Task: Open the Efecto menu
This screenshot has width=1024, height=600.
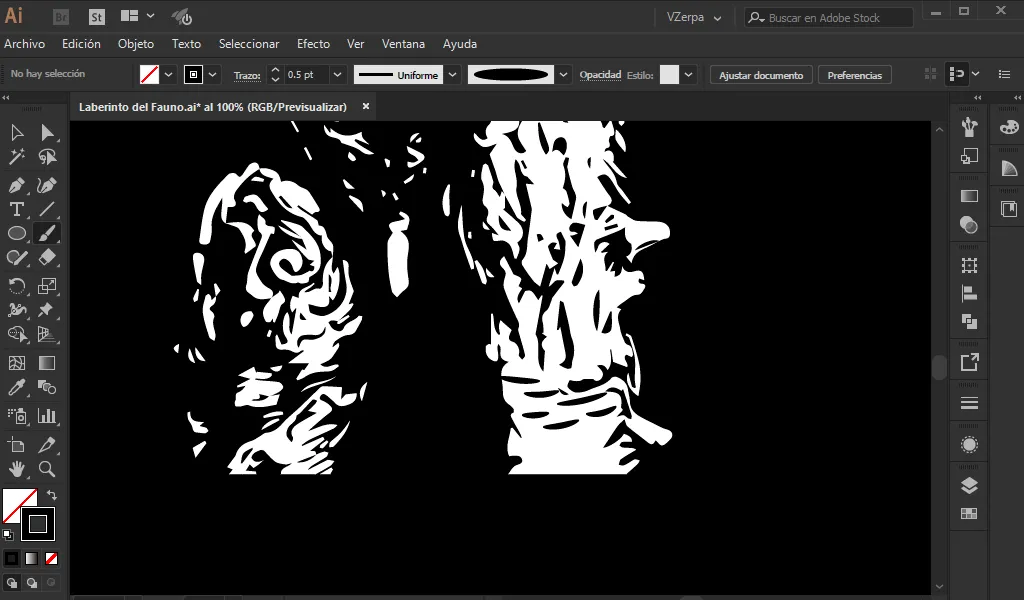Action: pyautogui.click(x=313, y=44)
